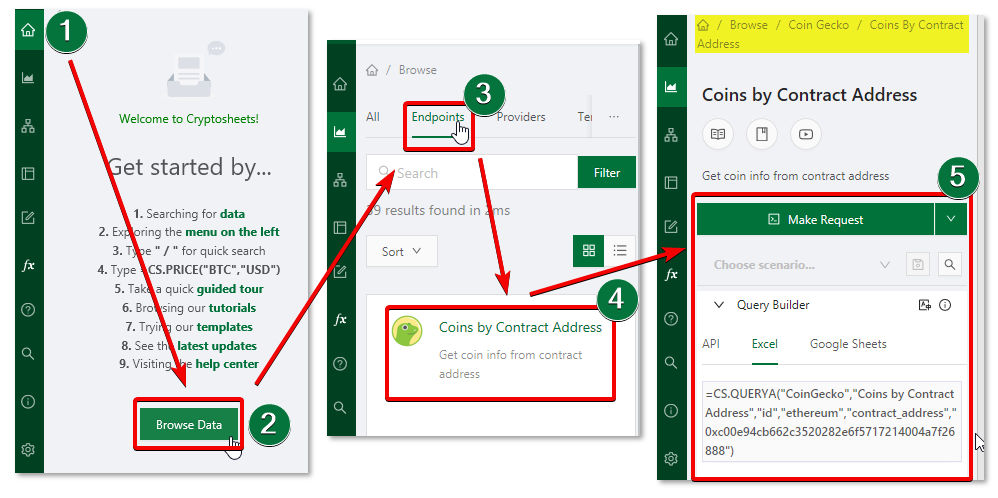Viewport: 998px width, 498px height.
Task: Click the Search input field
Action: click(x=472, y=173)
